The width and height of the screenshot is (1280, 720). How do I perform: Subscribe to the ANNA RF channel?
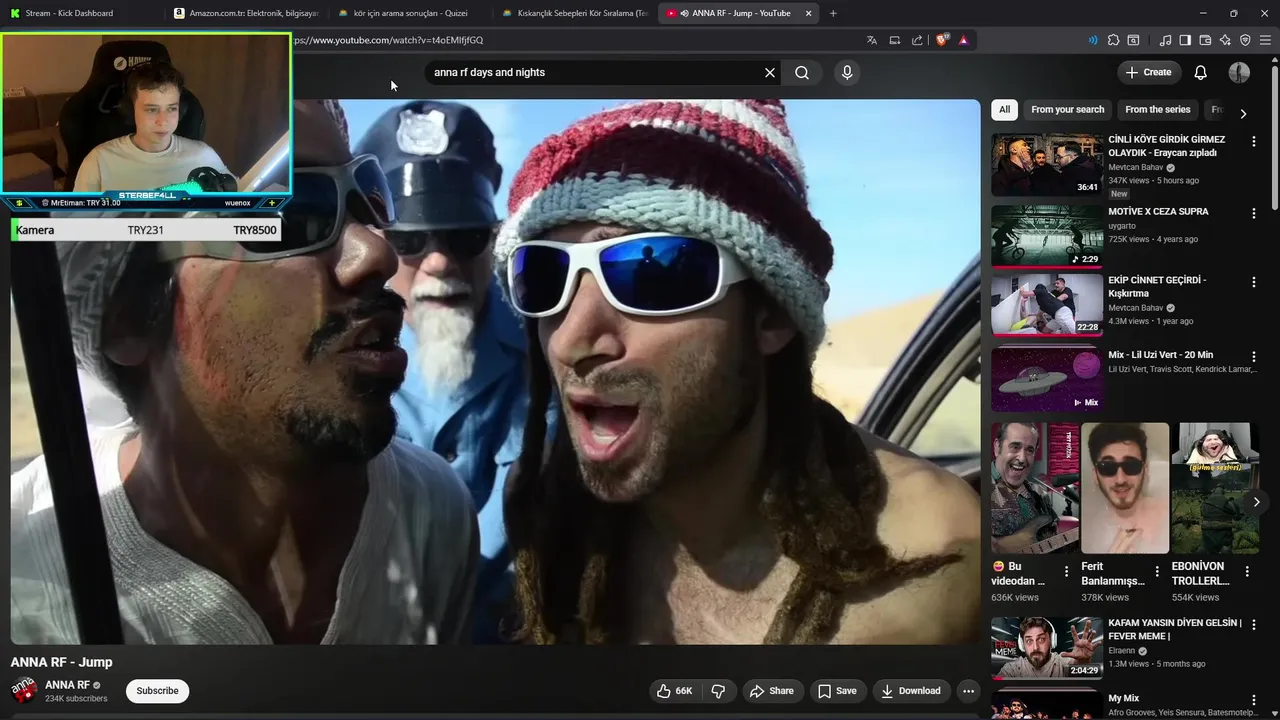click(x=157, y=691)
